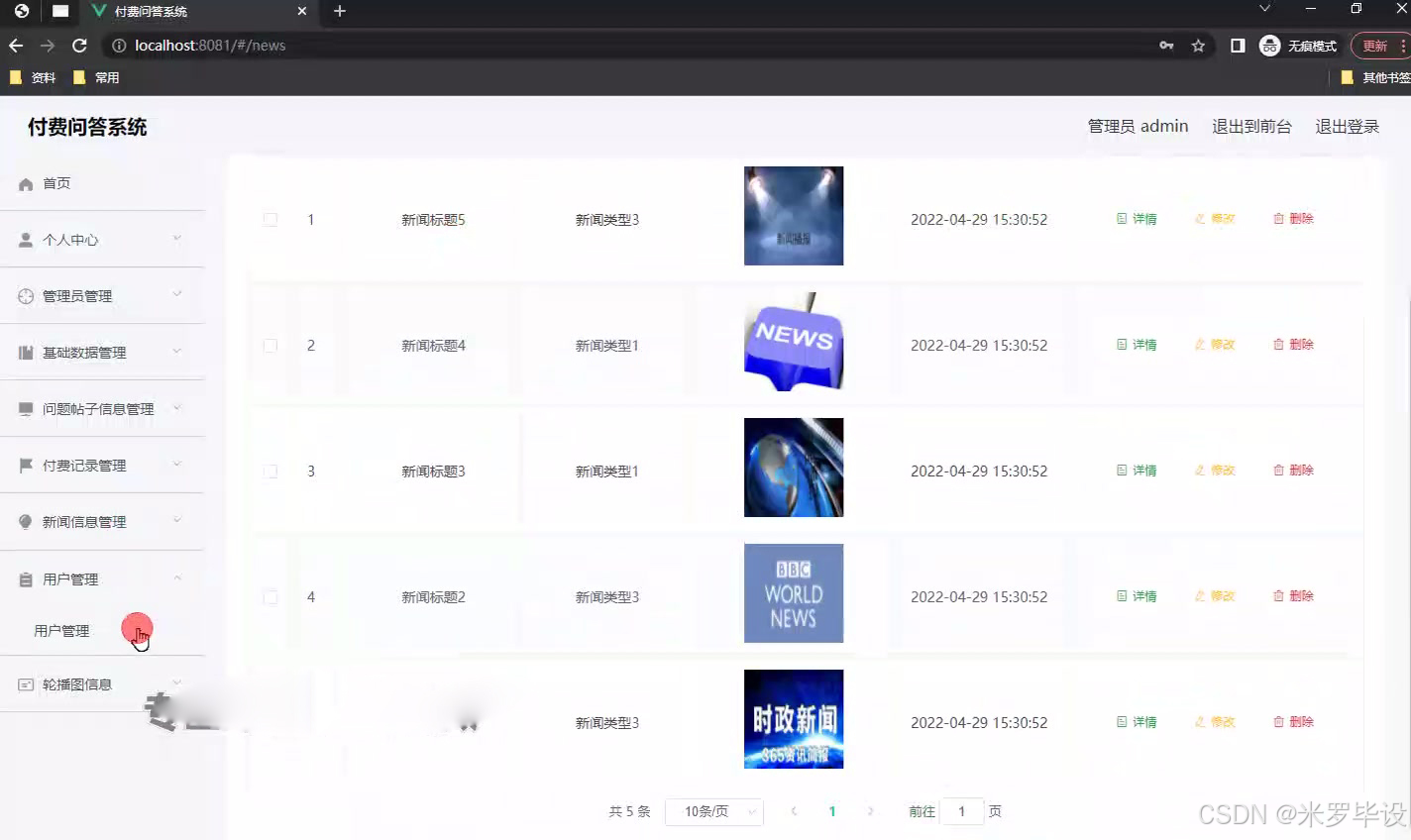Click the 退出到前台 link

click(1251, 126)
